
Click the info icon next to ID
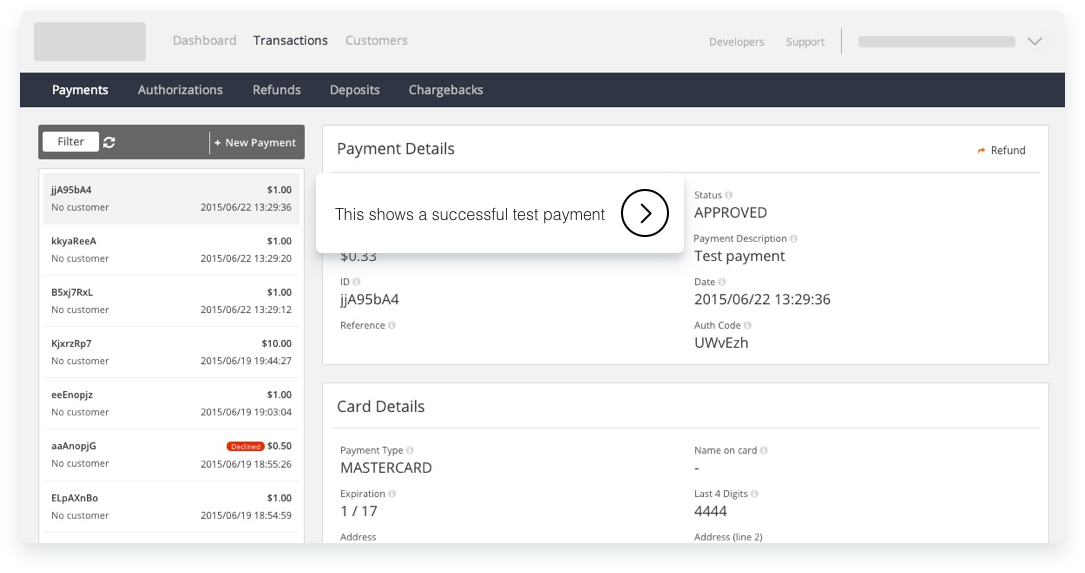tap(356, 282)
